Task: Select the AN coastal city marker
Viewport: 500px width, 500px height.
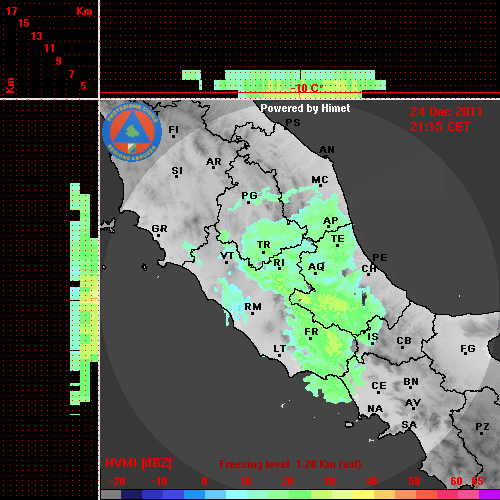Action: coord(327,150)
